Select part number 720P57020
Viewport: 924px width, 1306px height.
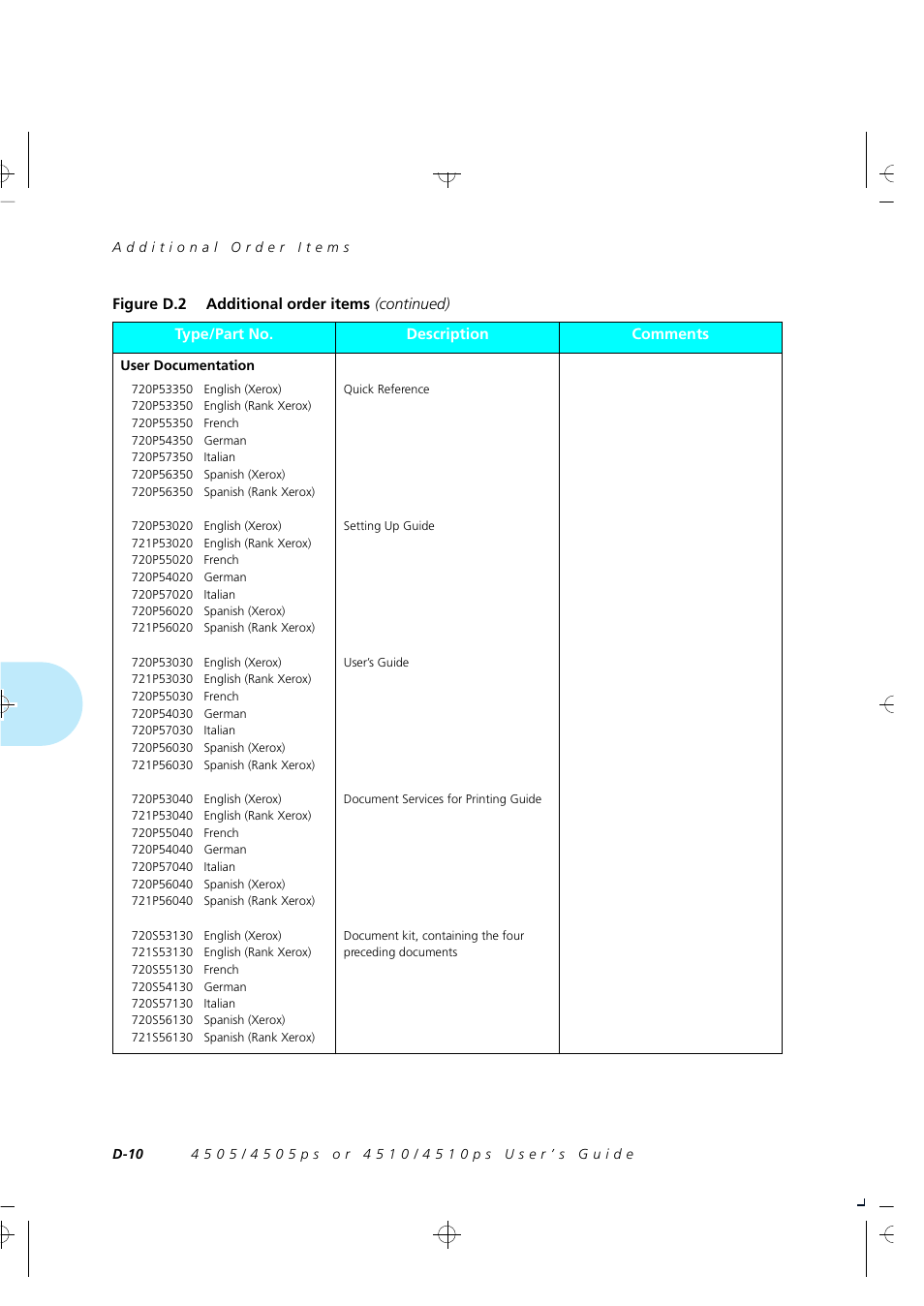[x=162, y=595]
